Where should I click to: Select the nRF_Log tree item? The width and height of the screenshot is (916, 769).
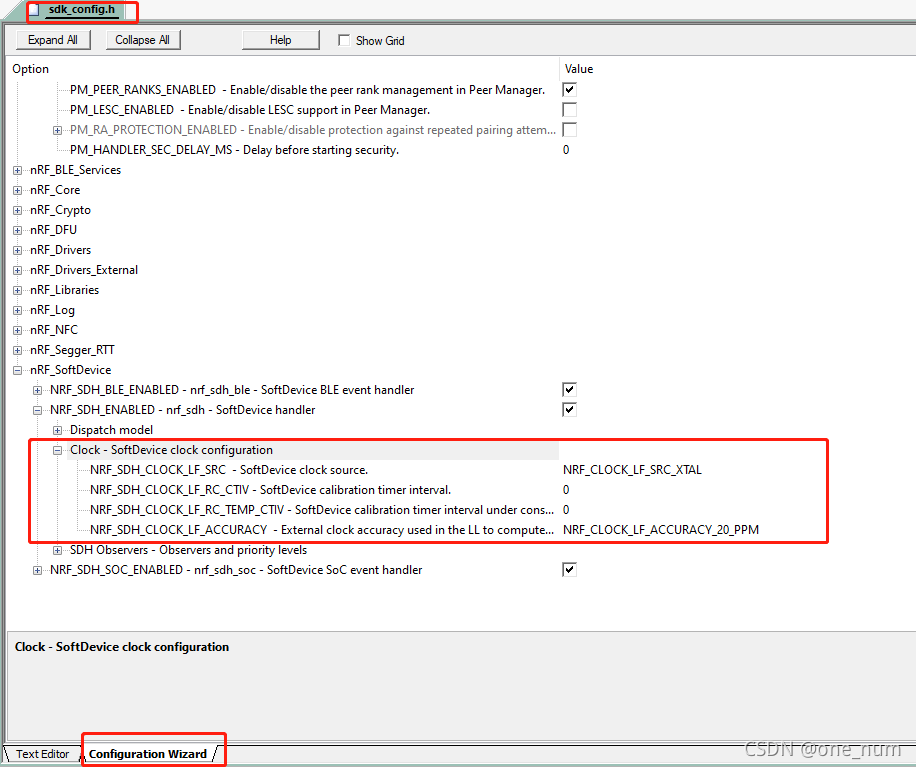click(x=52, y=310)
